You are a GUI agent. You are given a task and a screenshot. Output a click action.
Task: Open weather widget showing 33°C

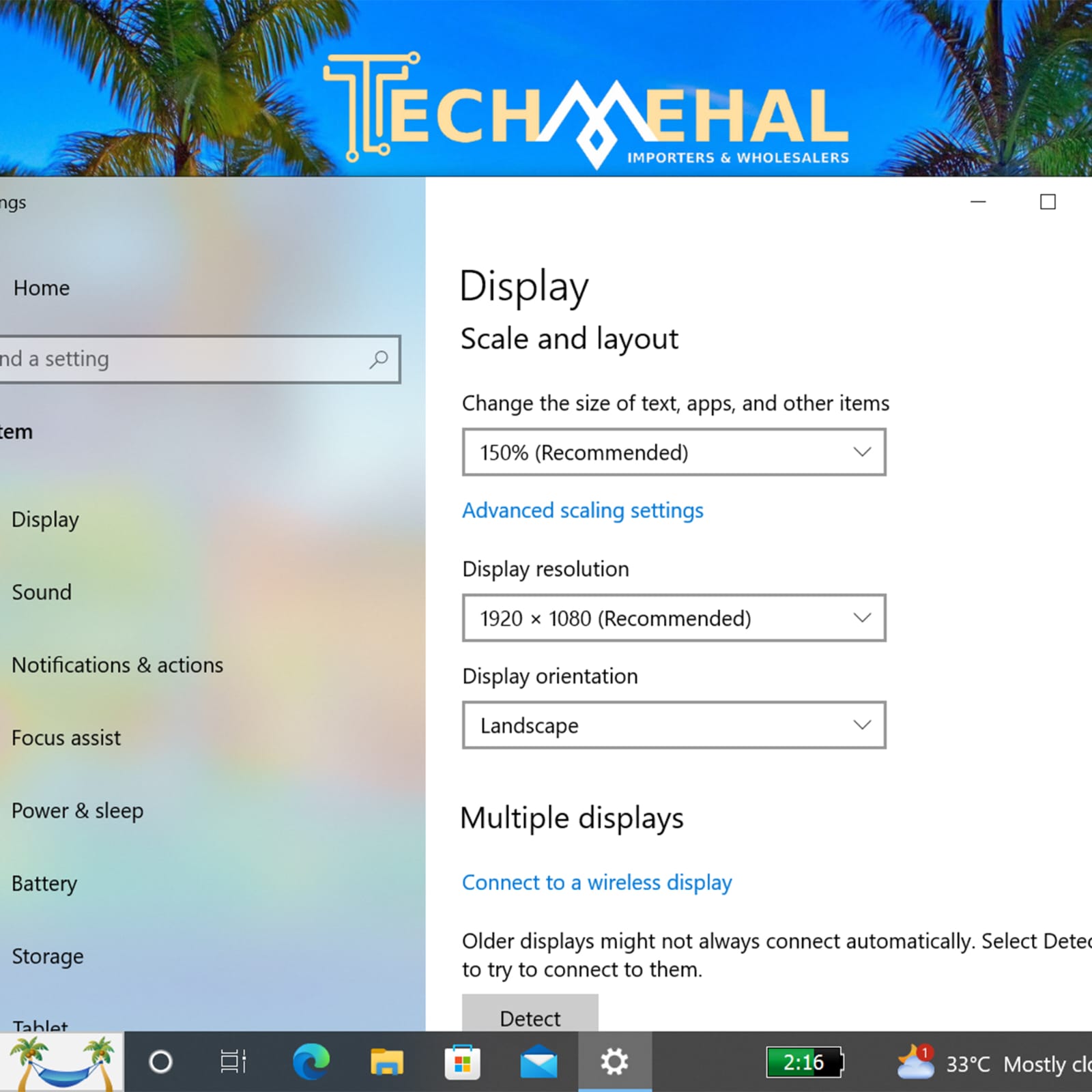[995, 1063]
